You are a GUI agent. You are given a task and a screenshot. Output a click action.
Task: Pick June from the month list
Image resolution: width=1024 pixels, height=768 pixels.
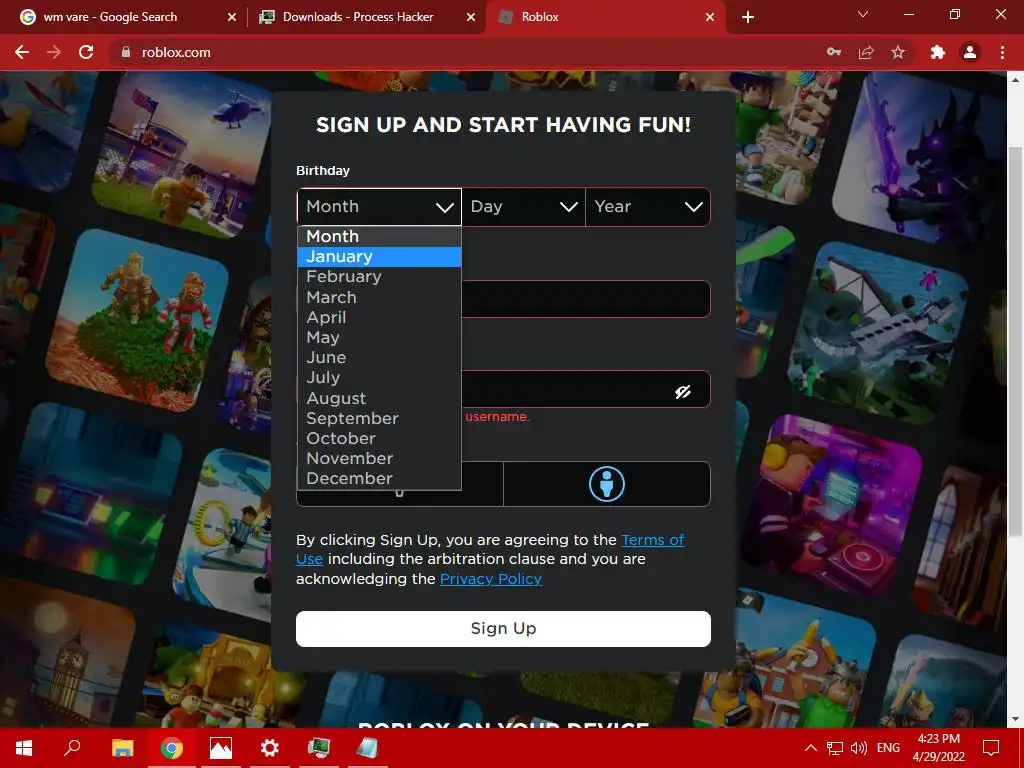(x=379, y=358)
